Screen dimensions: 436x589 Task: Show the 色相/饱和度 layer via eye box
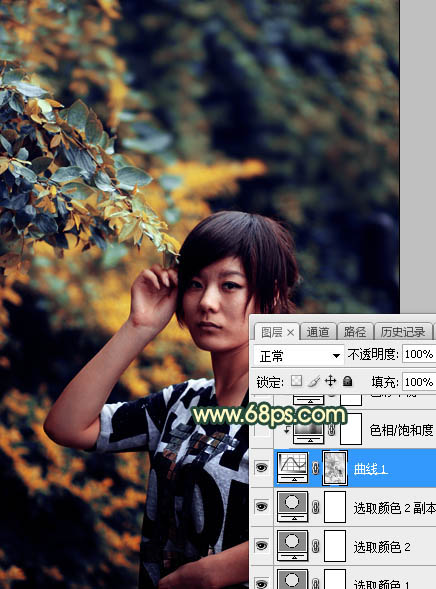tap(262, 429)
